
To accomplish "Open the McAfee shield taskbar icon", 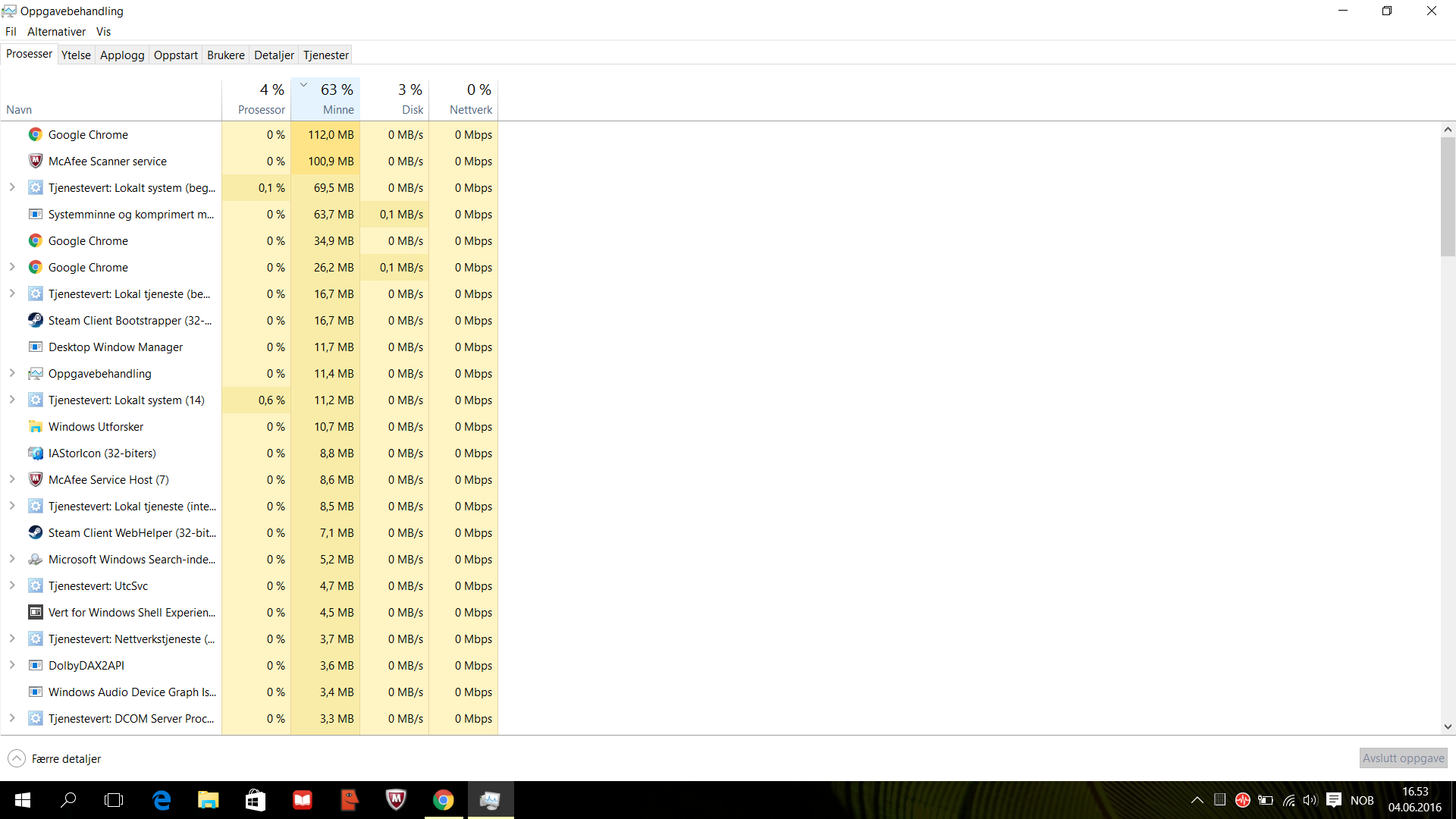I will click(396, 800).
